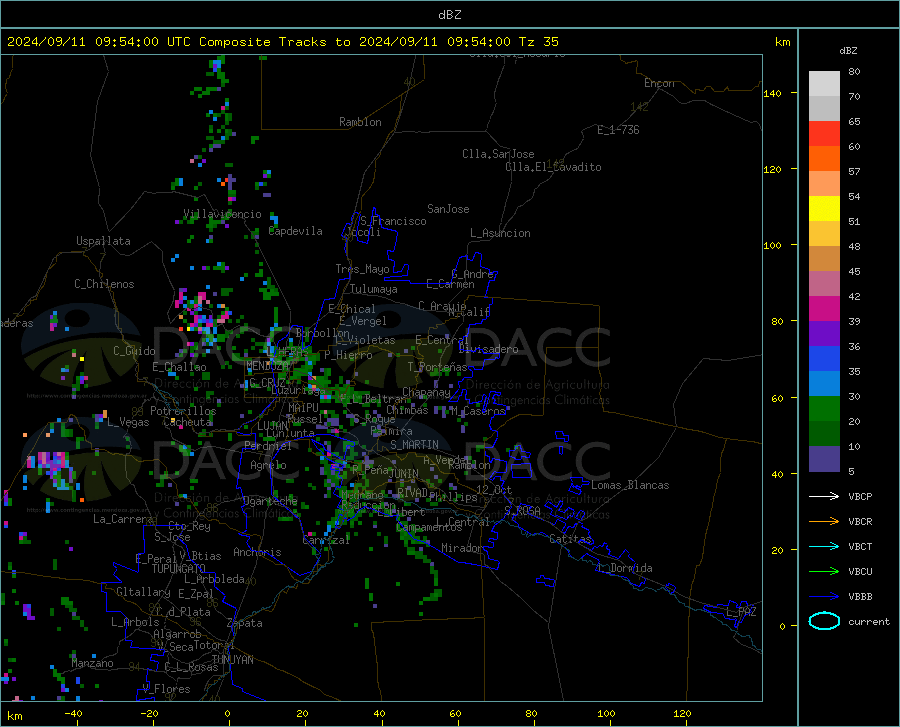Click the S_MARTIN city label
The height and width of the screenshot is (727, 900).
pyautogui.click(x=414, y=445)
